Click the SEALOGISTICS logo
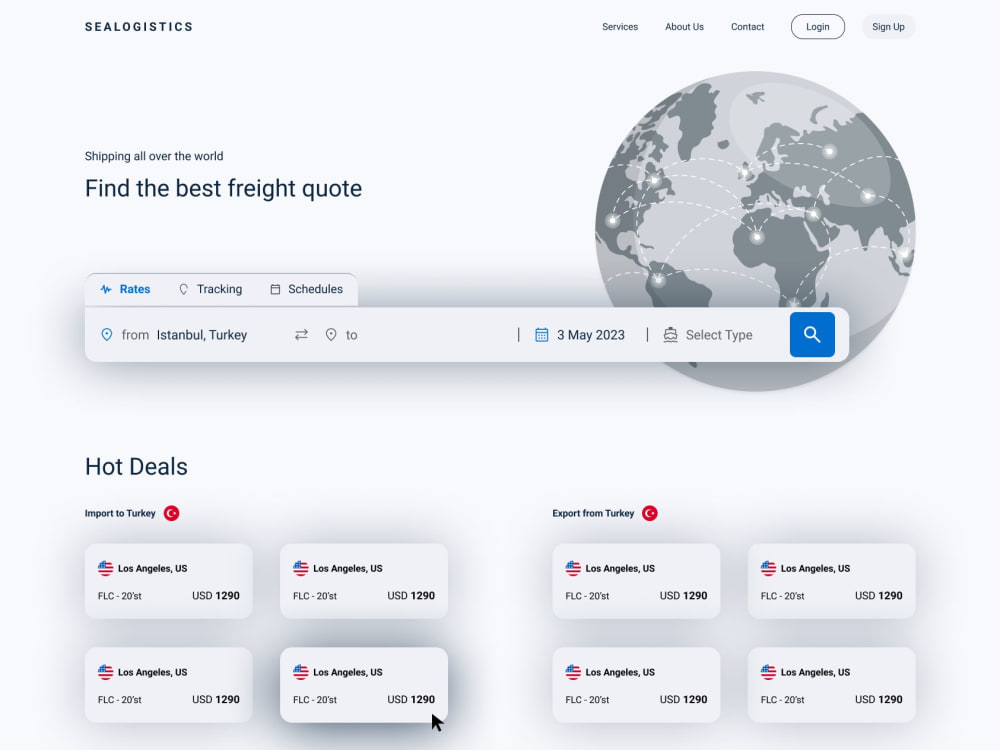 pos(139,27)
